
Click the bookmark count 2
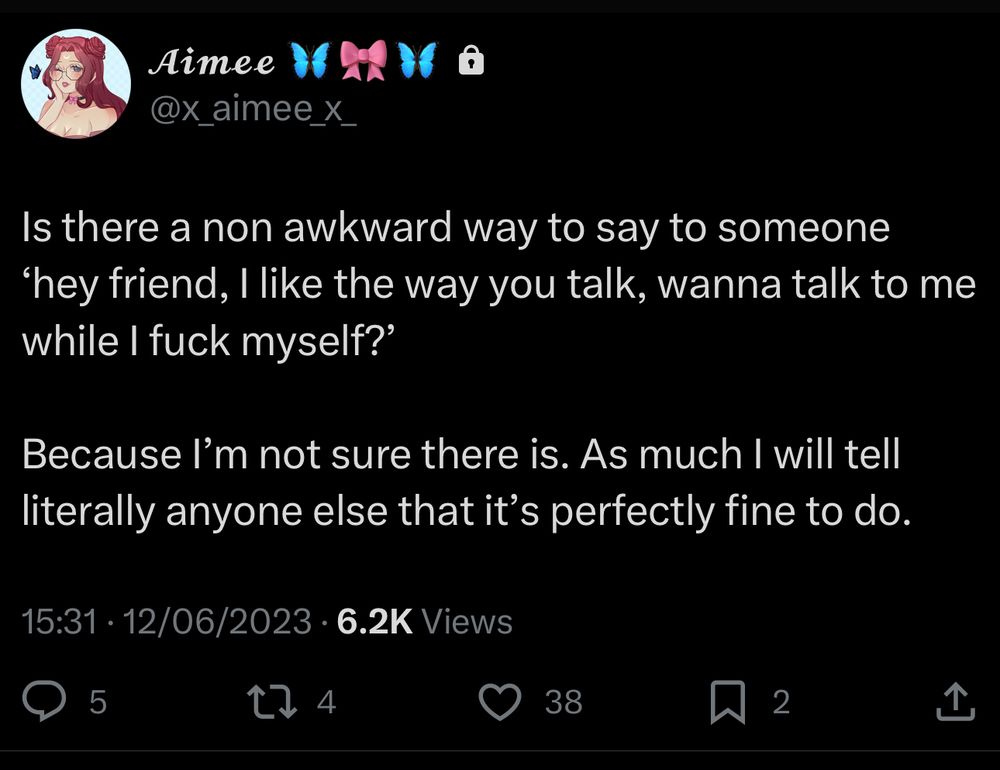pyautogui.click(x=781, y=703)
